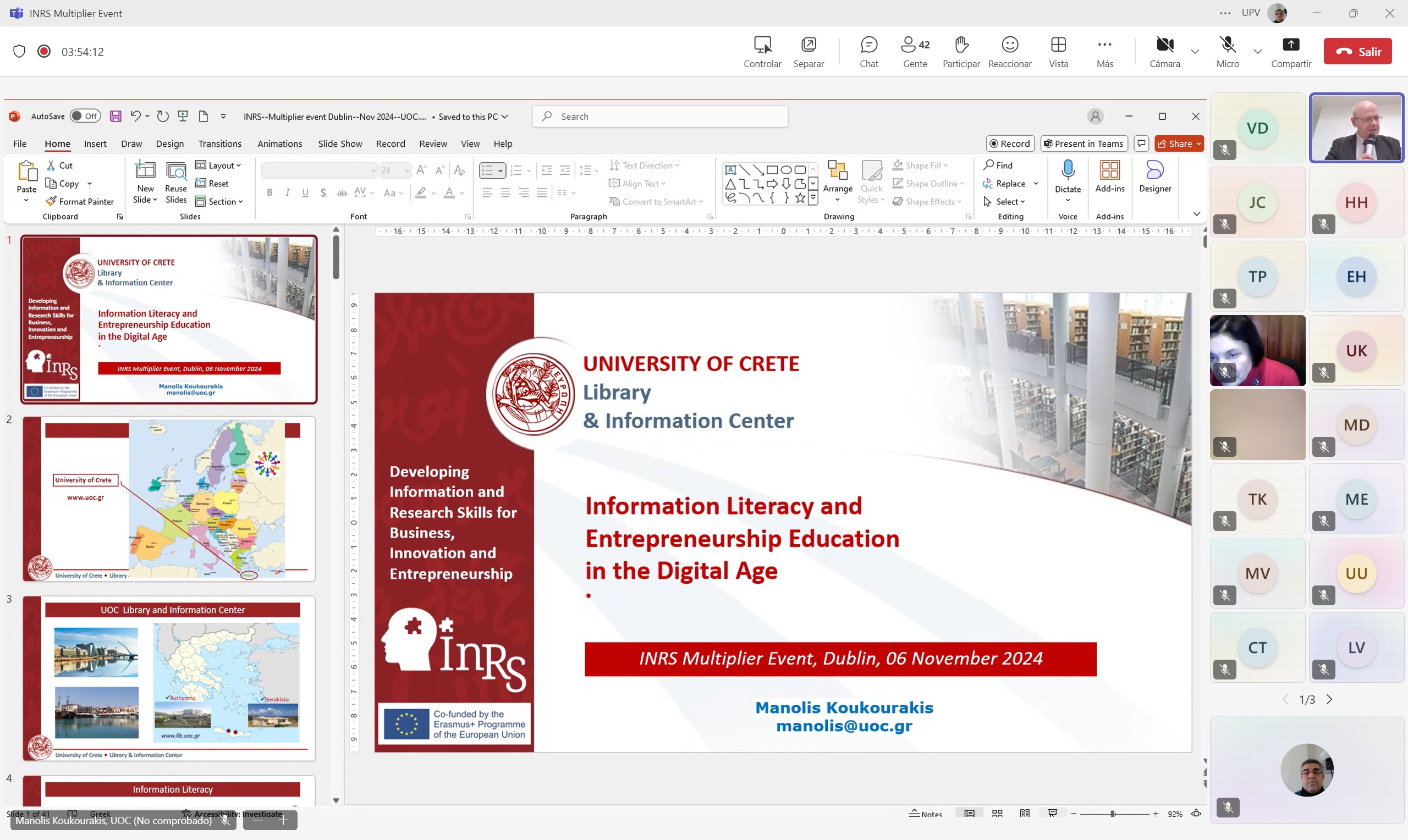Open the Teams Chat panel
The height and width of the screenshot is (840, 1408).
coord(868,45)
